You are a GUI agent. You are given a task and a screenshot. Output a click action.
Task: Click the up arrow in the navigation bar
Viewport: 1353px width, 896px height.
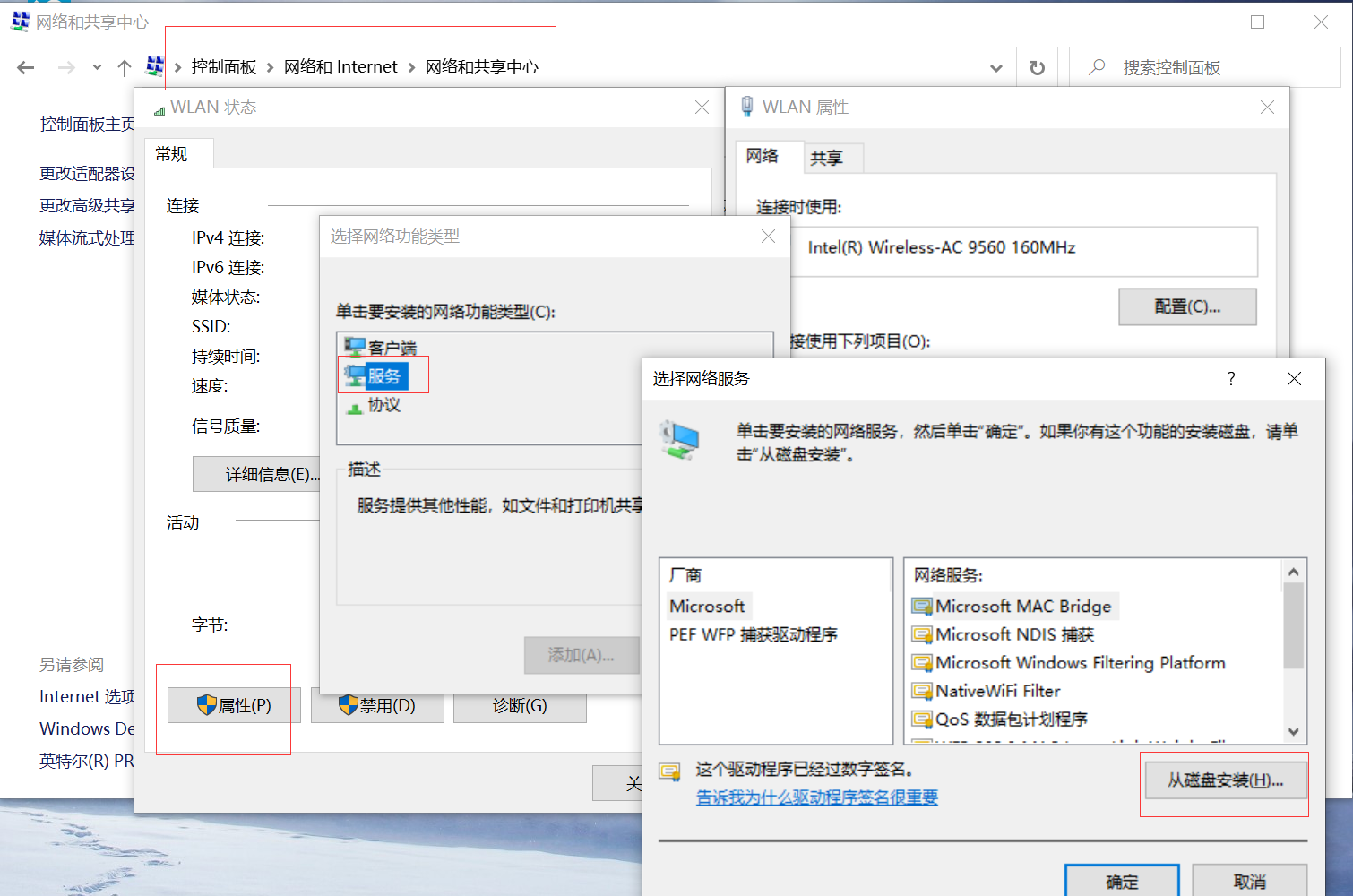pyautogui.click(x=124, y=66)
